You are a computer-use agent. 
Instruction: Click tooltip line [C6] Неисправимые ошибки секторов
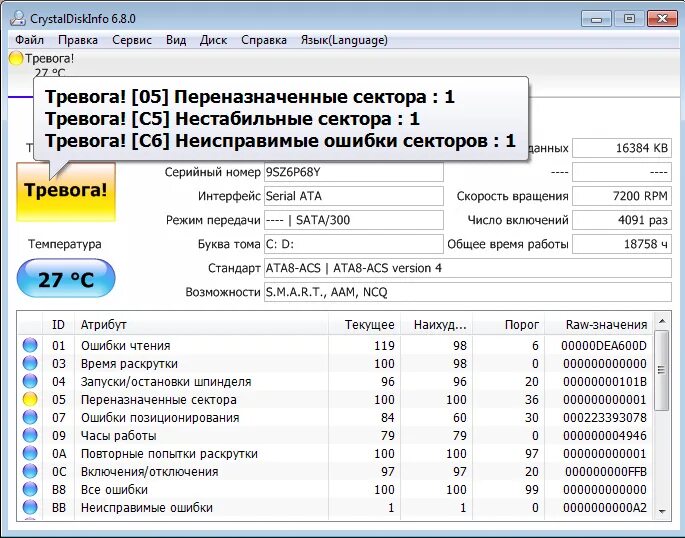(280, 141)
